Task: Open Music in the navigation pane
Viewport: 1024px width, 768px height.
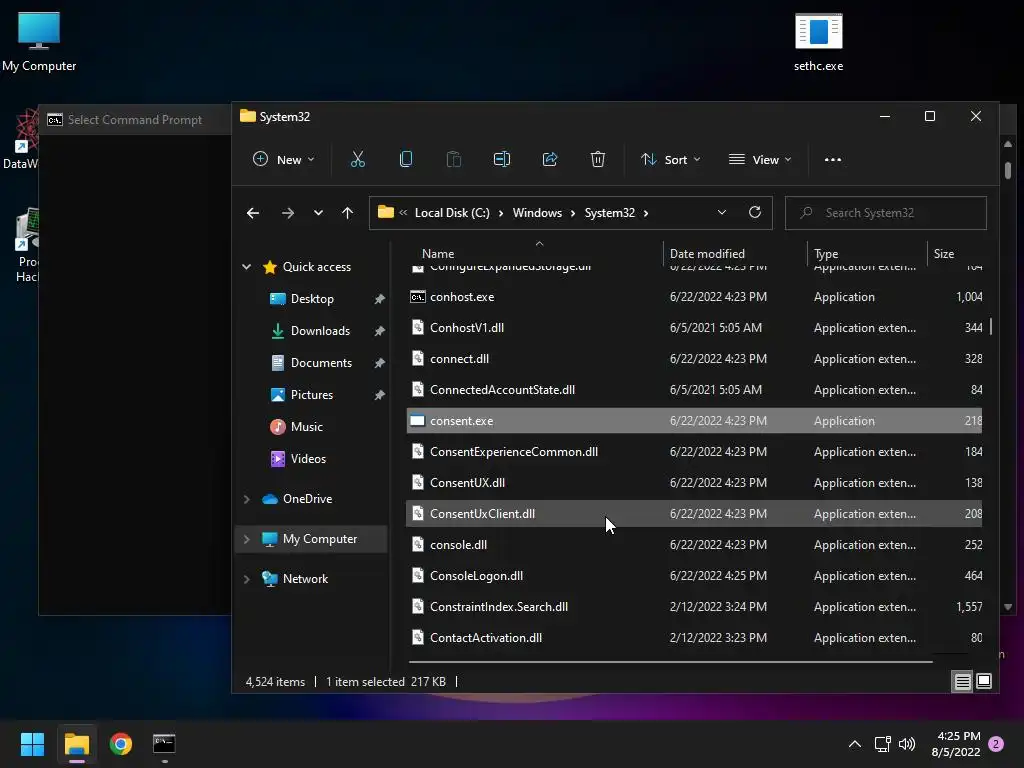Action: click(306, 426)
